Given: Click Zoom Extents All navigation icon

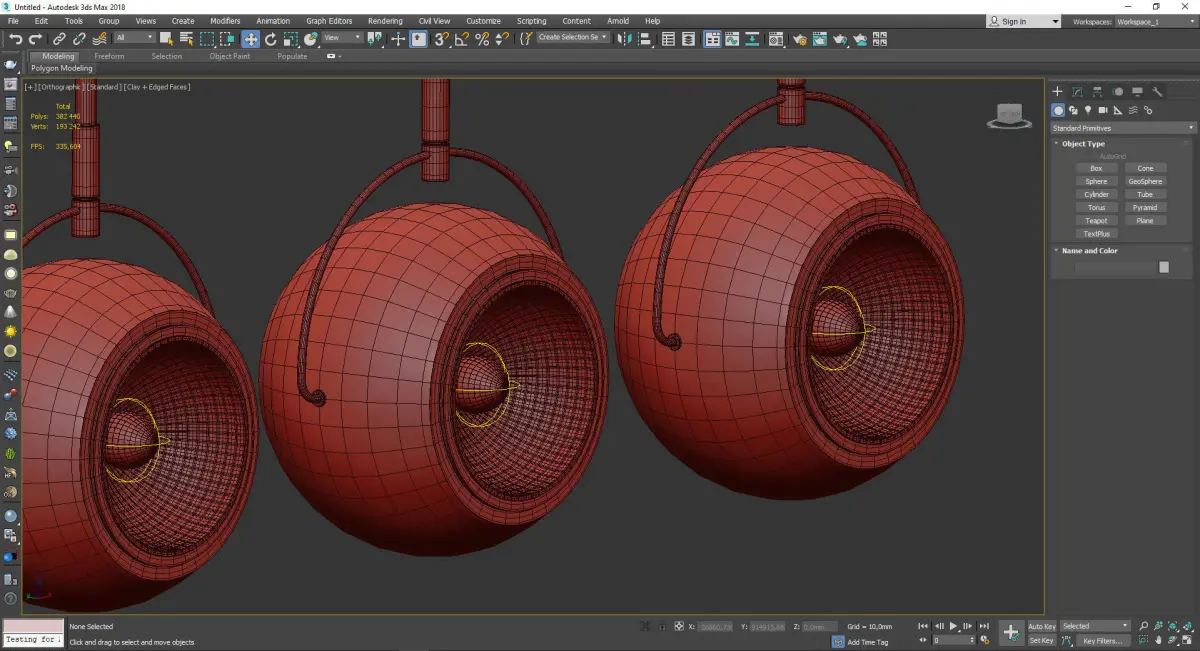Looking at the screenshot, I should [x=1186, y=626].
